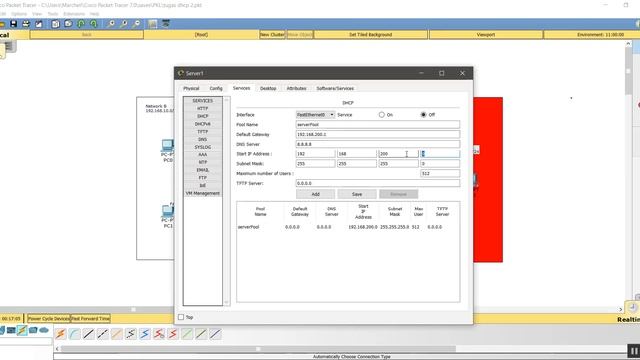The image size is (640, 360).
Task: Click the services list vertical scrollbar
Action: 227,201
